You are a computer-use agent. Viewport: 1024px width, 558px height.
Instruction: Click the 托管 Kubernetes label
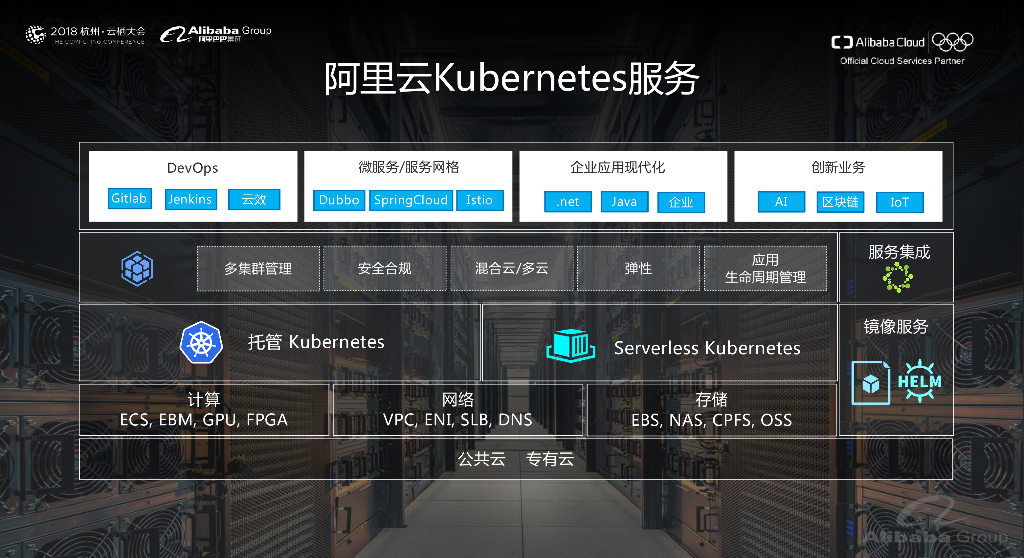316,342
